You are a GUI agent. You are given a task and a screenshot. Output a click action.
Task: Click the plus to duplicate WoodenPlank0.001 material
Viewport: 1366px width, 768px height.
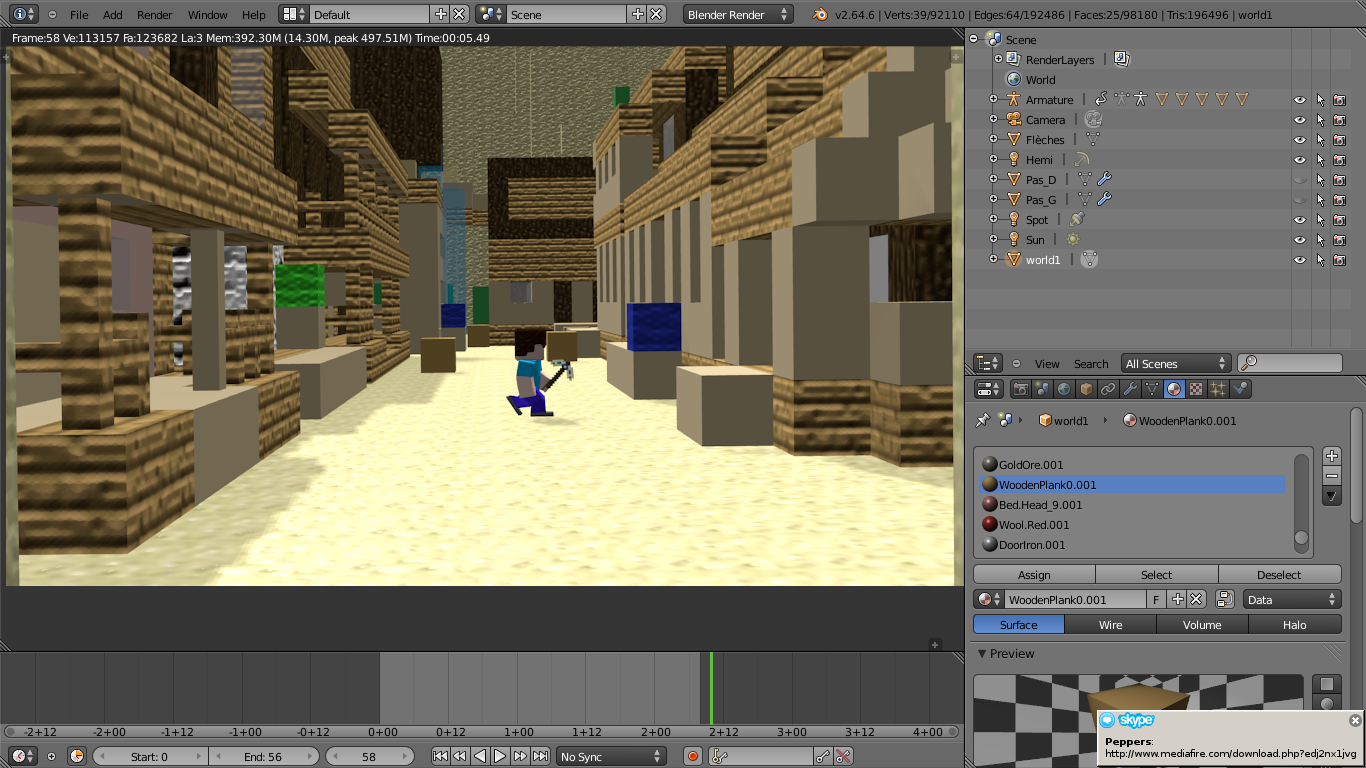pyautogui.click(x=1178, y=599)
